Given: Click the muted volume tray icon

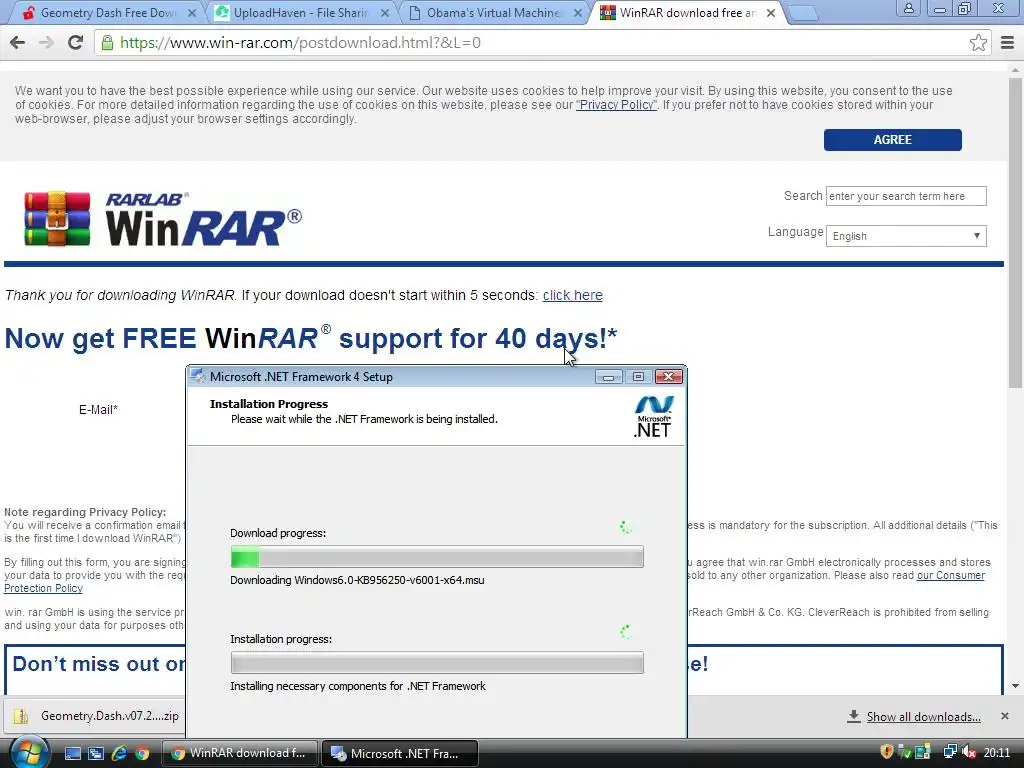Looking at the screenshot, I should (x=968, y=752).
